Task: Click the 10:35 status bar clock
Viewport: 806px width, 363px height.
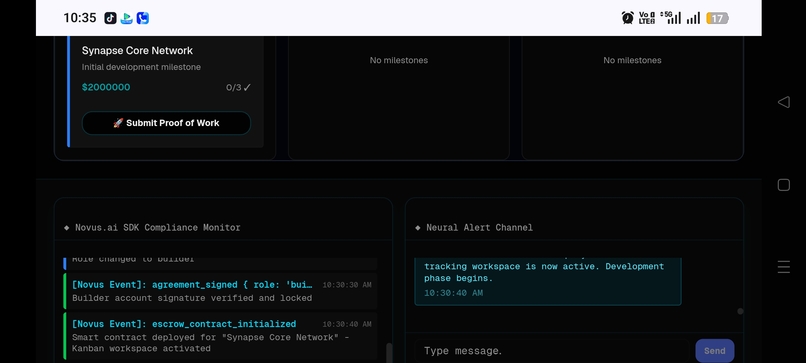Action: point(80,18)
